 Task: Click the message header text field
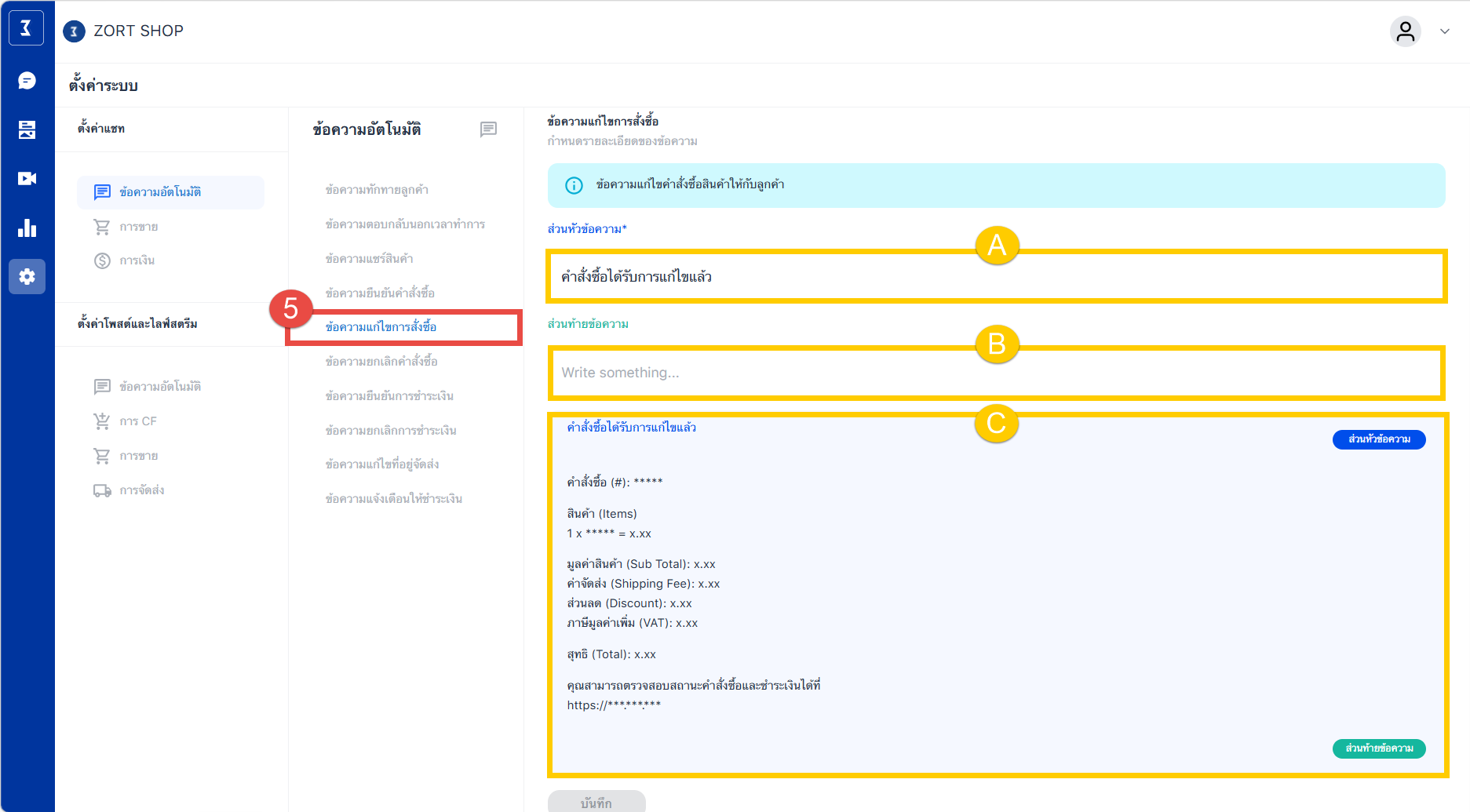pyautogui.click(x=995, y=277)
